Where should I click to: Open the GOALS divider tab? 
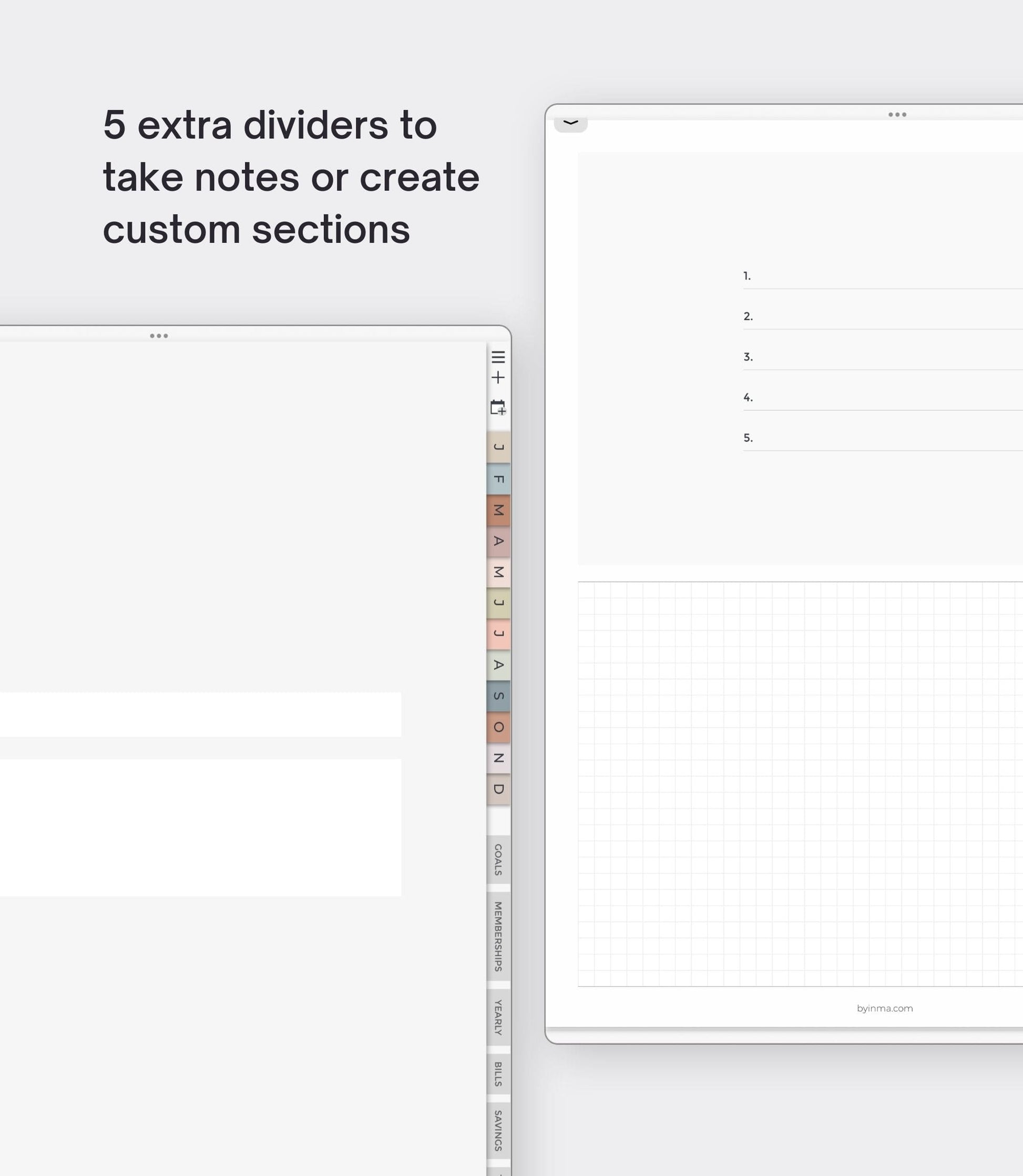point(498,859)
